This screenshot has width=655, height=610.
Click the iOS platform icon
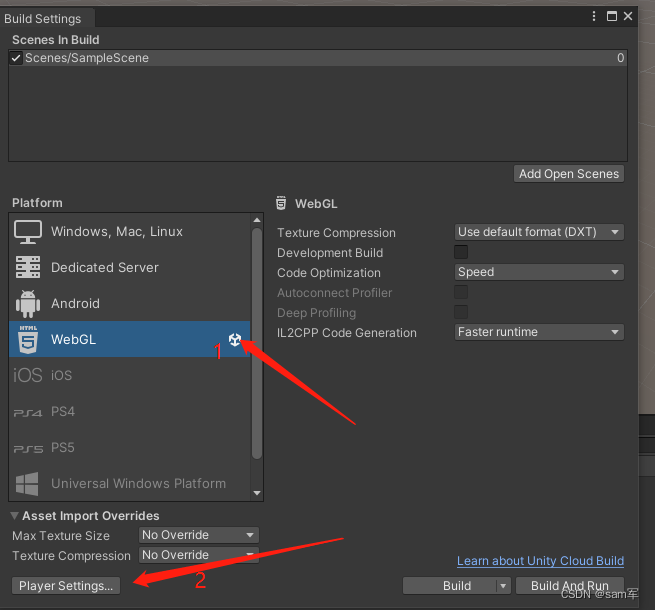pyautogui.click(x=28, y=375)
